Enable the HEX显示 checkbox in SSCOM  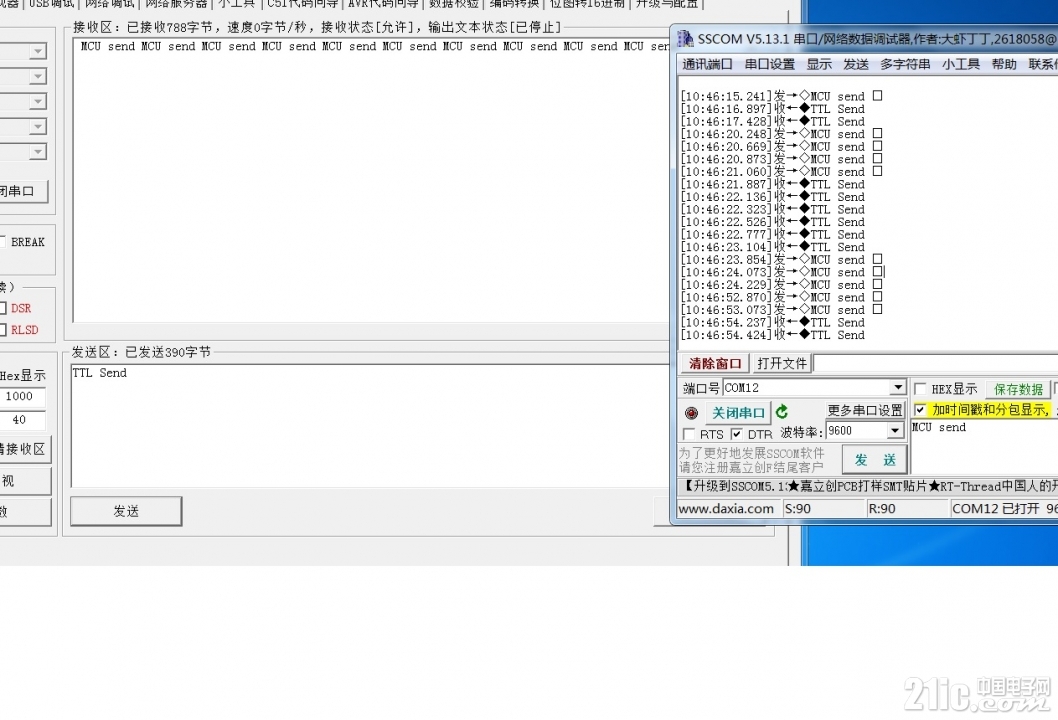[920, 389]
